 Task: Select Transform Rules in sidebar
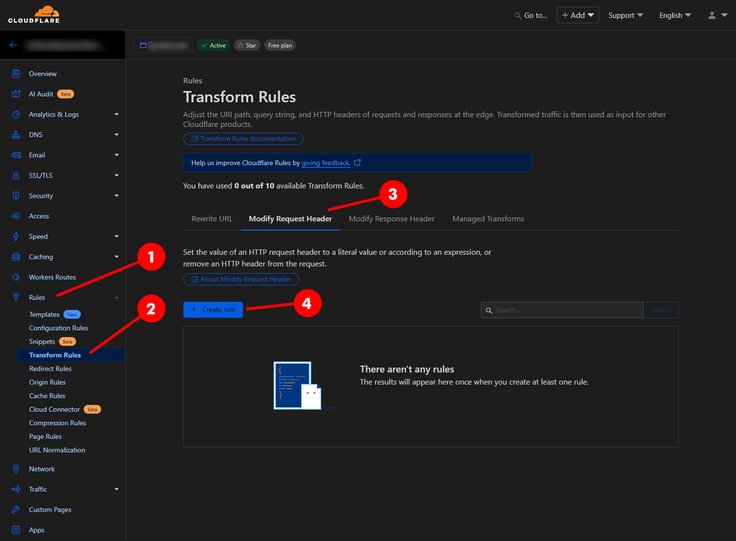pos(55,355)
